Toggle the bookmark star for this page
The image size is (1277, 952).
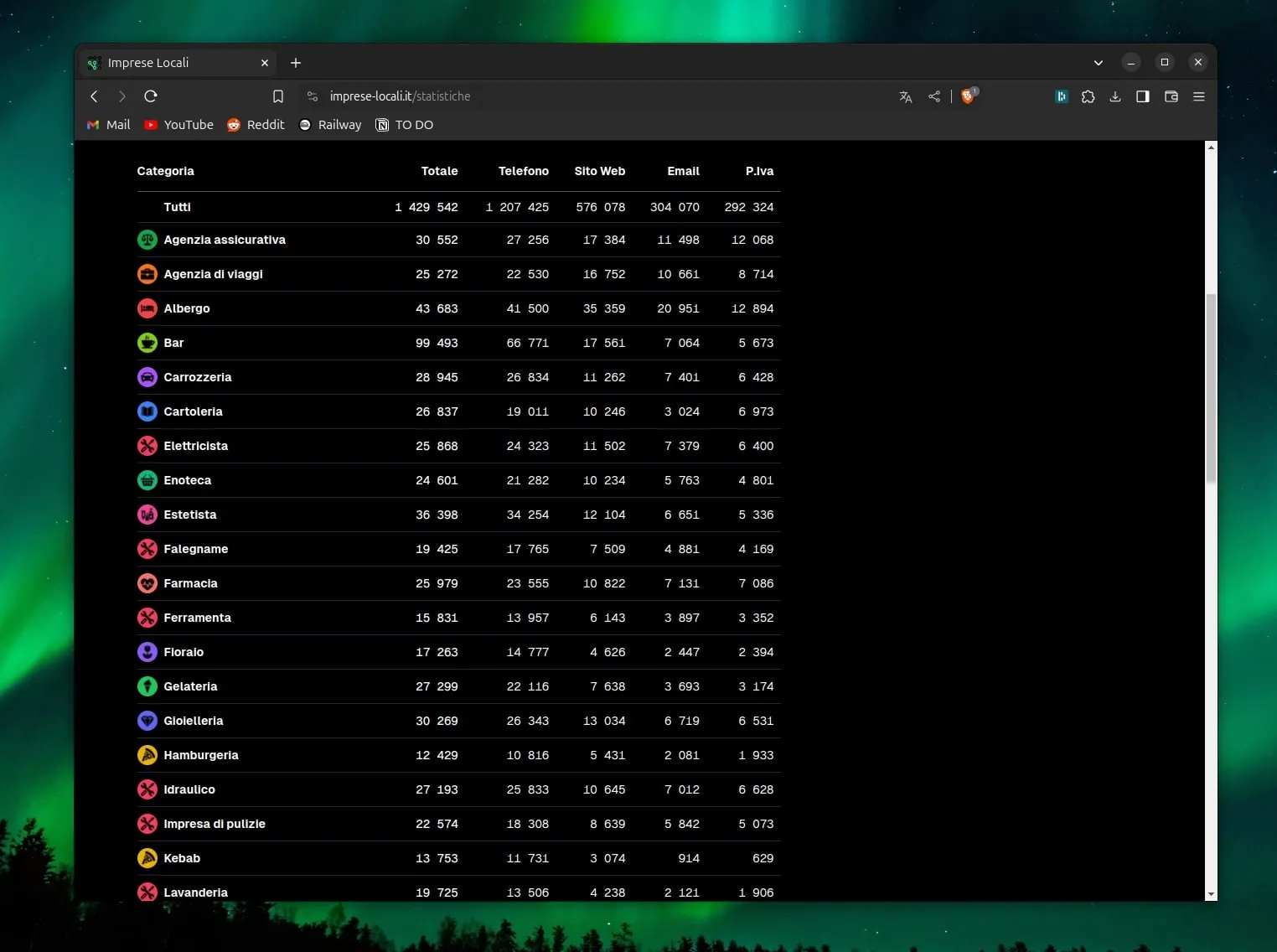(x=277, y=96)
